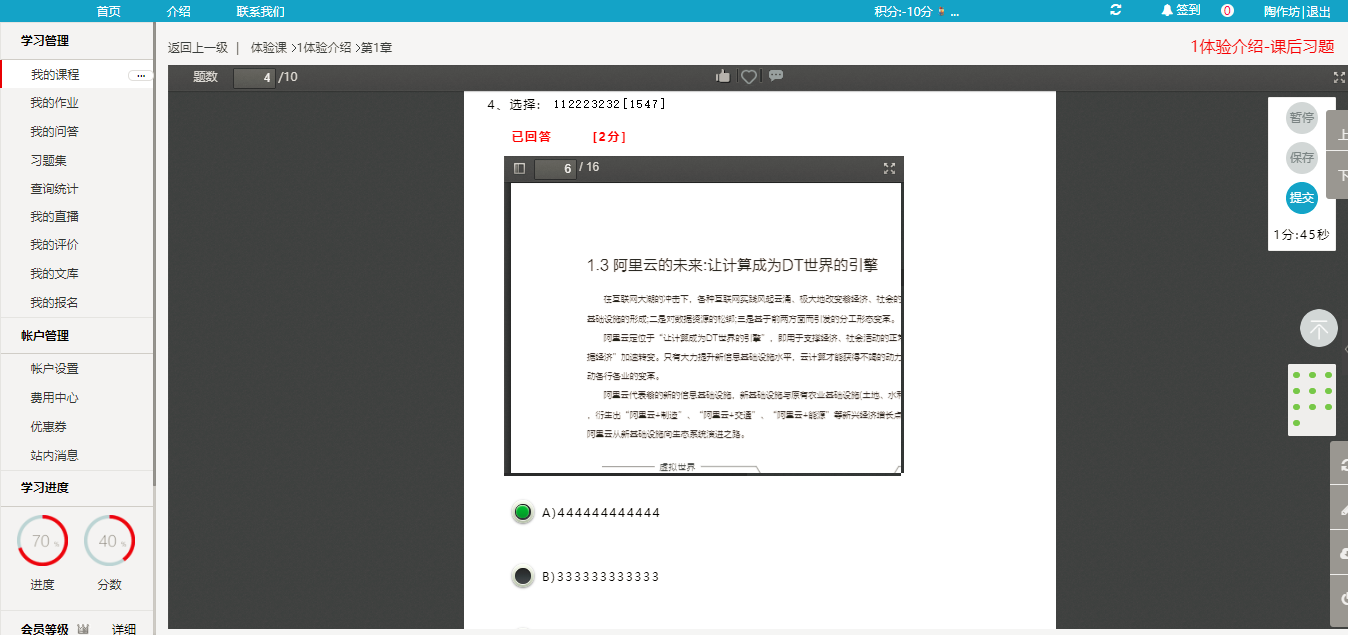Select answer option B radio button
Viewport: 1348px width, 635px height.
pyautogui.click(x=522, y=576)
